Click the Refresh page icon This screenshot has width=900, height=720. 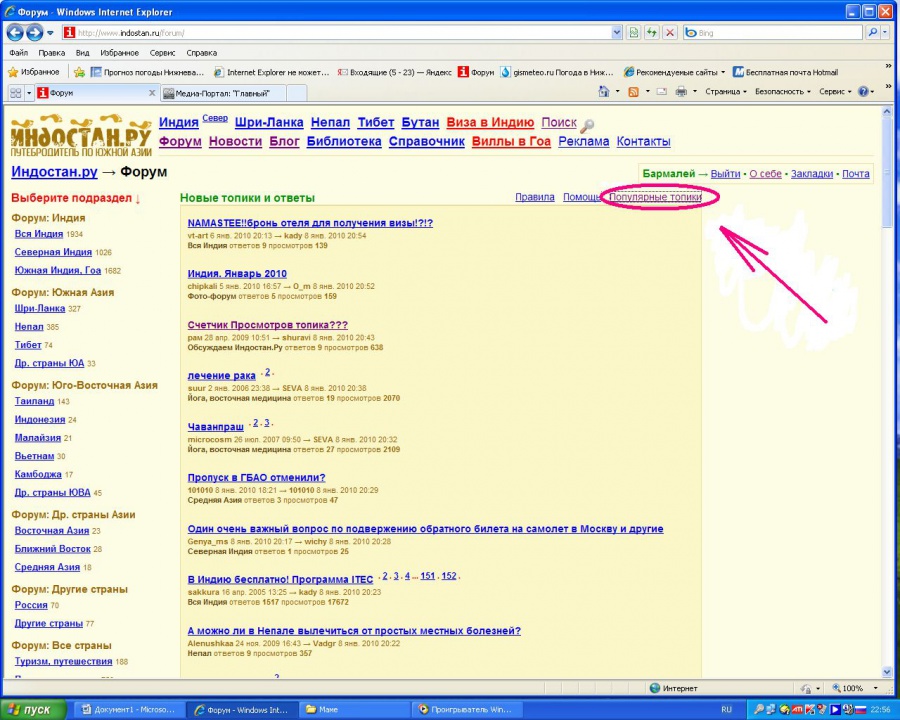pos(652,33)
